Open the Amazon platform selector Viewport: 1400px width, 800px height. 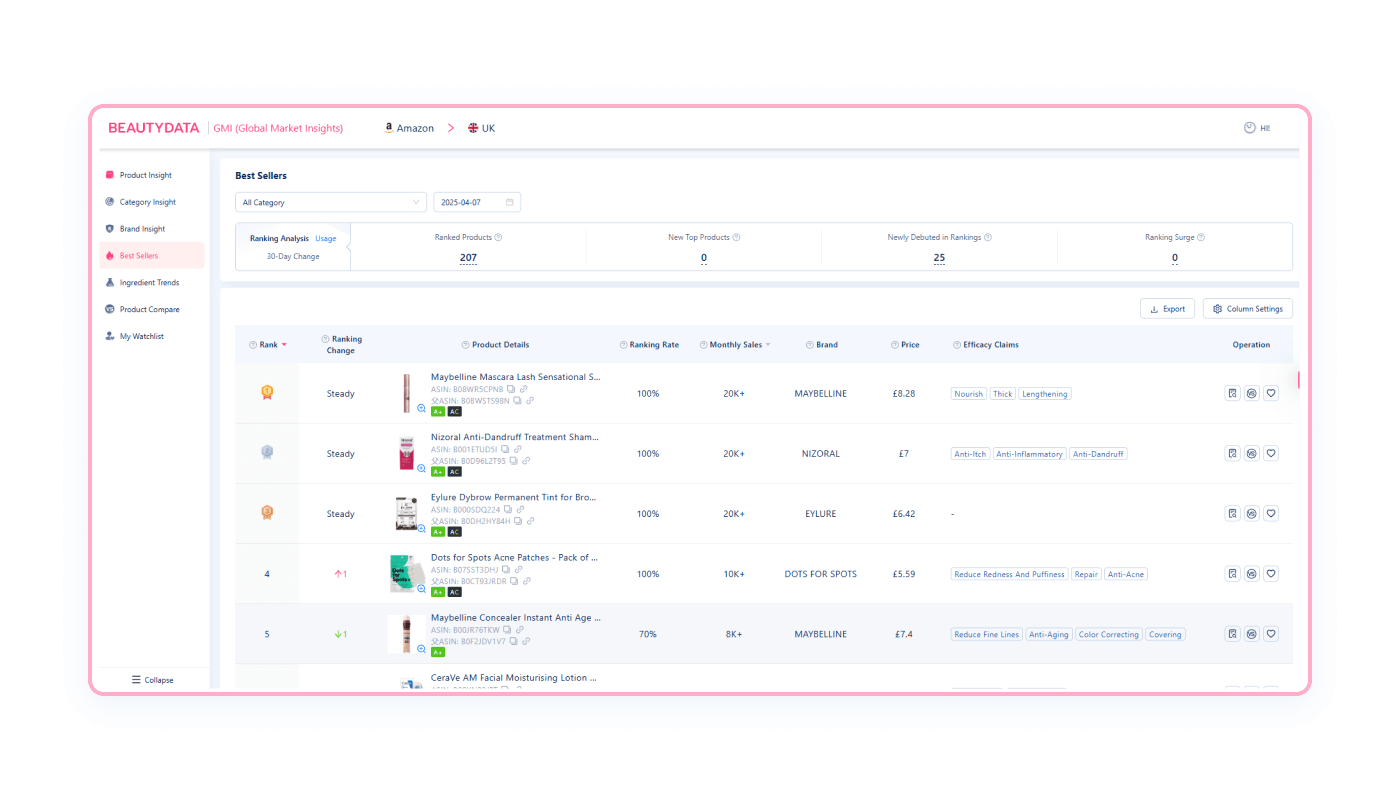point(409,128)
